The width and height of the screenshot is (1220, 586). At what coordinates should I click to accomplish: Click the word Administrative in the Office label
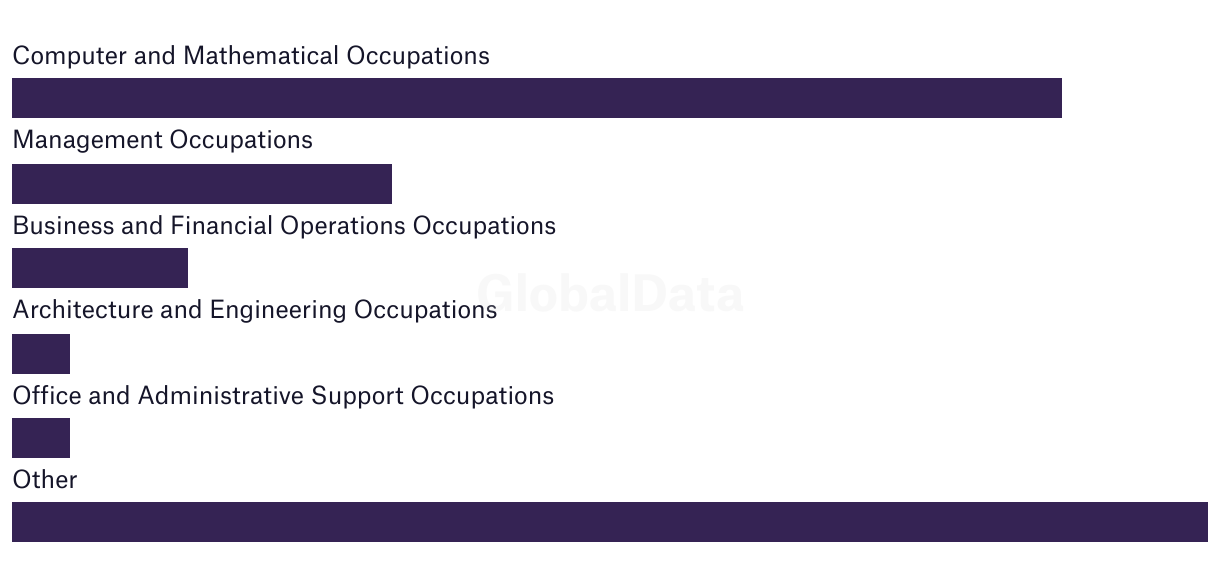(x=221, y=396)
